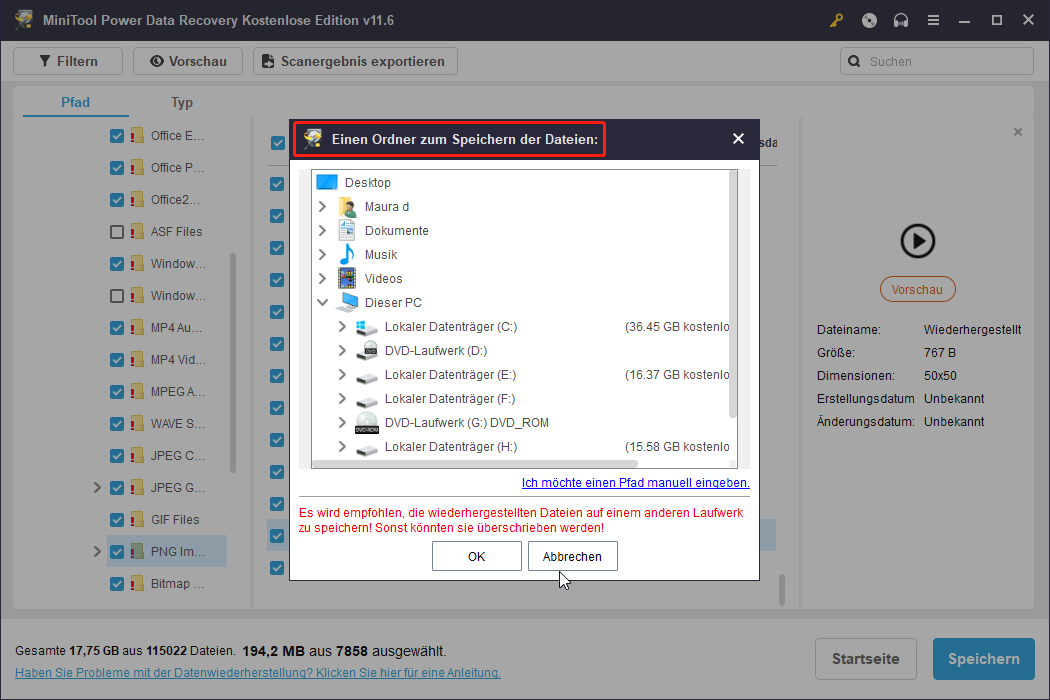Click the preview play icon
The height and width of the screenshot is (700, 1050).
[917, 241]
